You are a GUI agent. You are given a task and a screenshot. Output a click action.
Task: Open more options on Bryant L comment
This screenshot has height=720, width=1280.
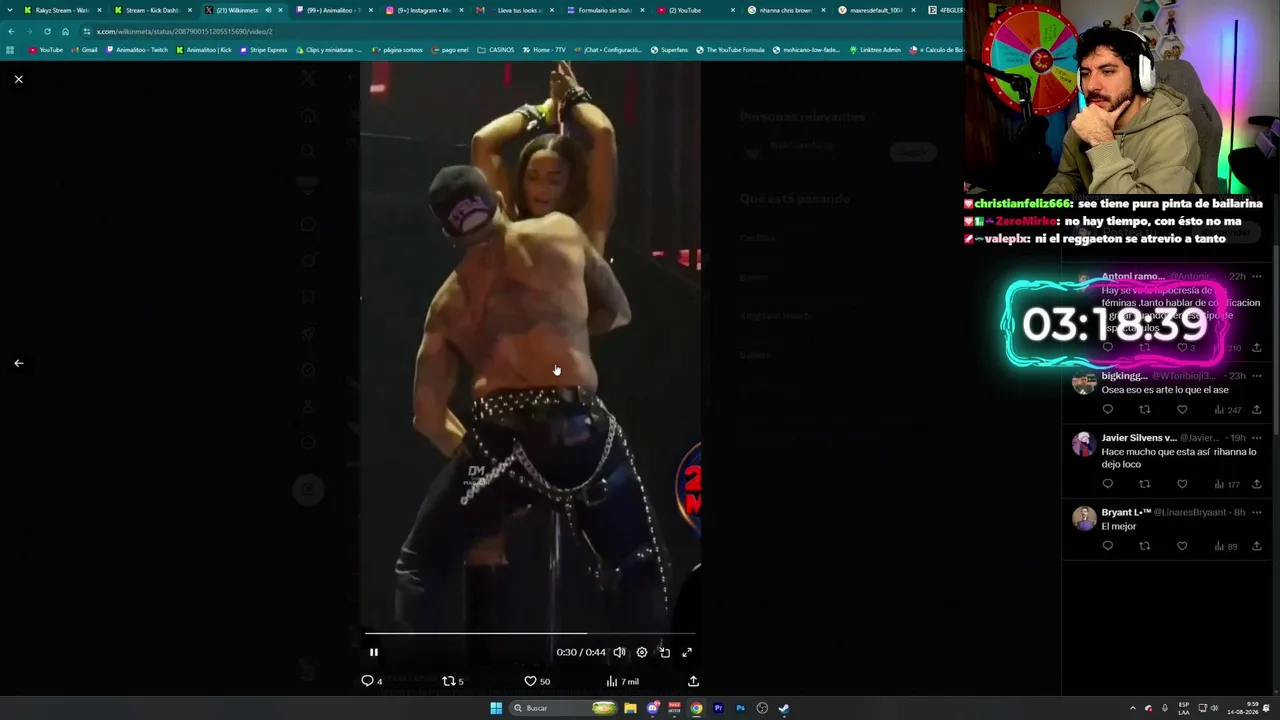click(x=1257, y=512)
